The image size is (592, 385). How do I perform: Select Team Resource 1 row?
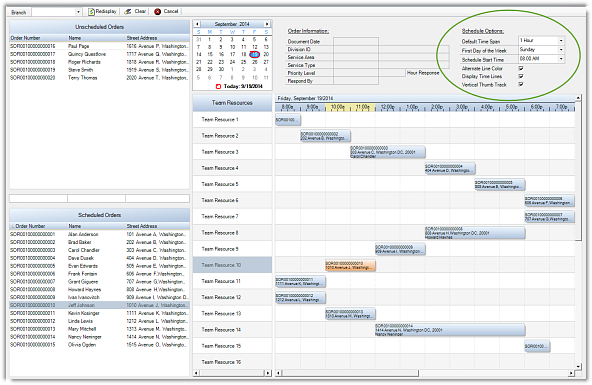click(x=232, y=120)
